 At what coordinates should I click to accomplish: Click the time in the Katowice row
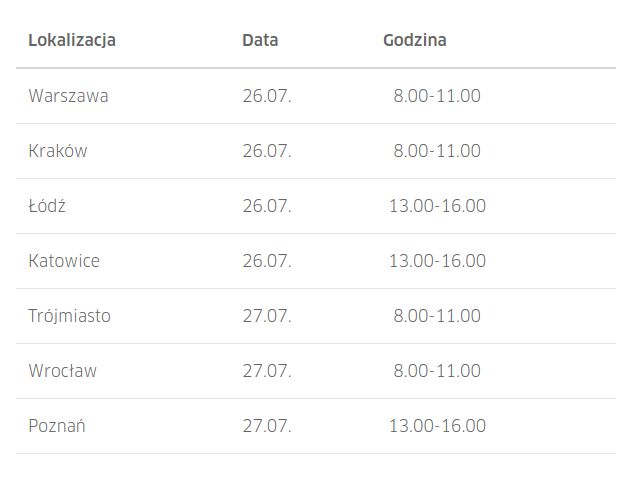click(x=437, y=261)
